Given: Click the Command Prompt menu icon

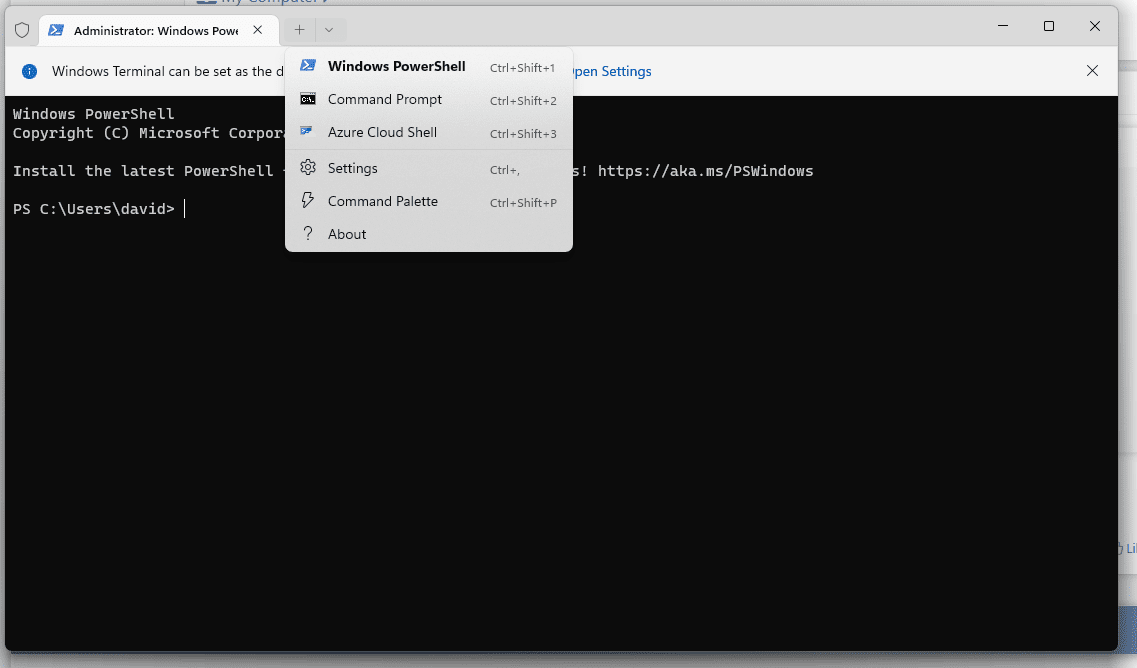Looking at the screenshot, I should pyautogui.click(x=307, y=99).
